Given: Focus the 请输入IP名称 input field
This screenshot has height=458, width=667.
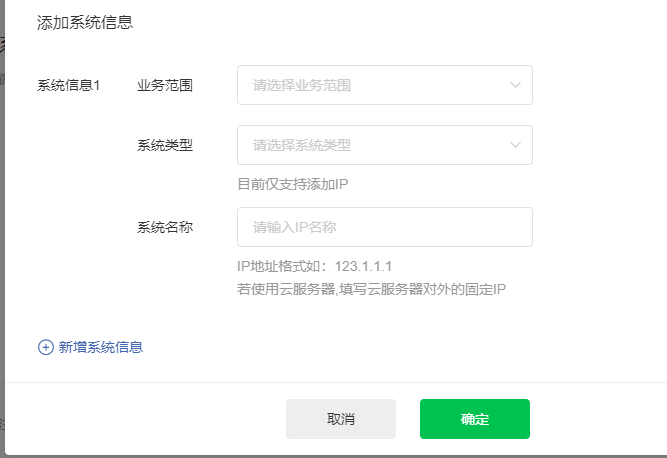Looking at the screenshot, I should [385, 227].
